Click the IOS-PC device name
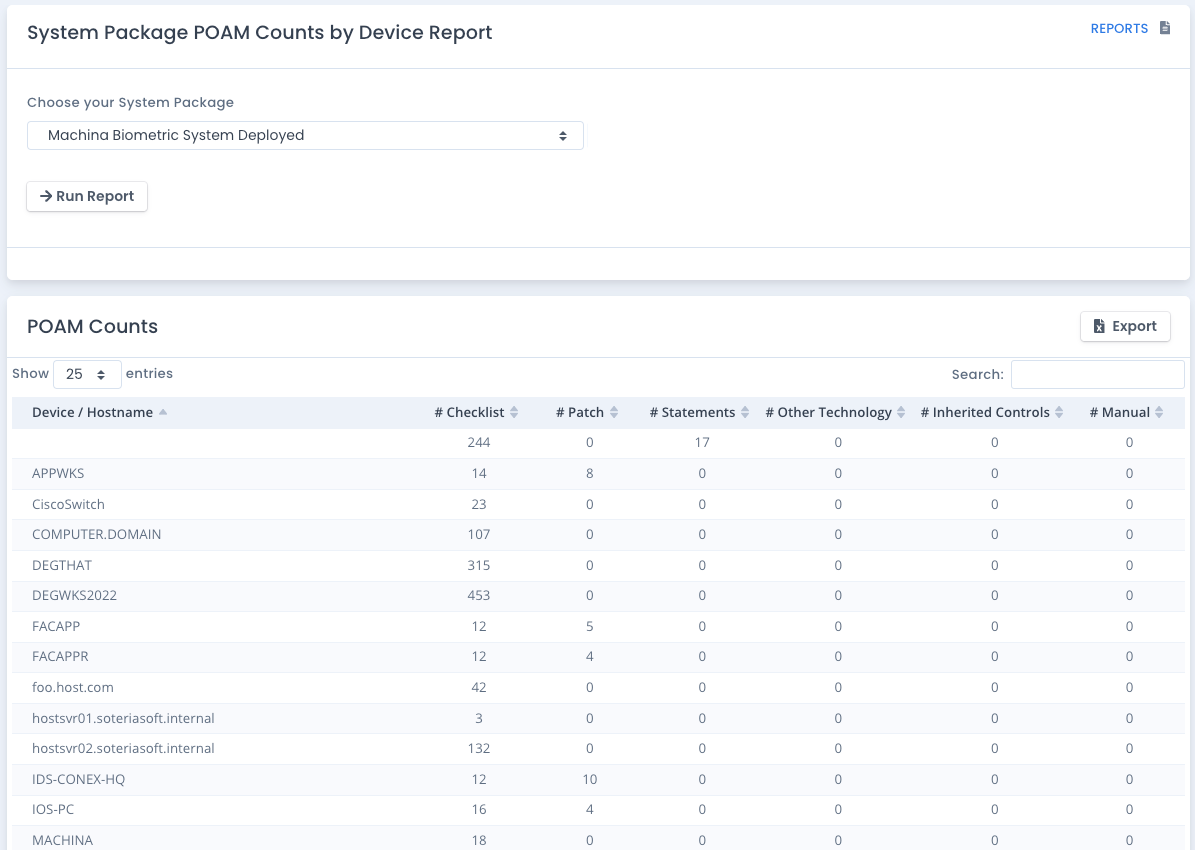1195x850 pixels. 53,810
